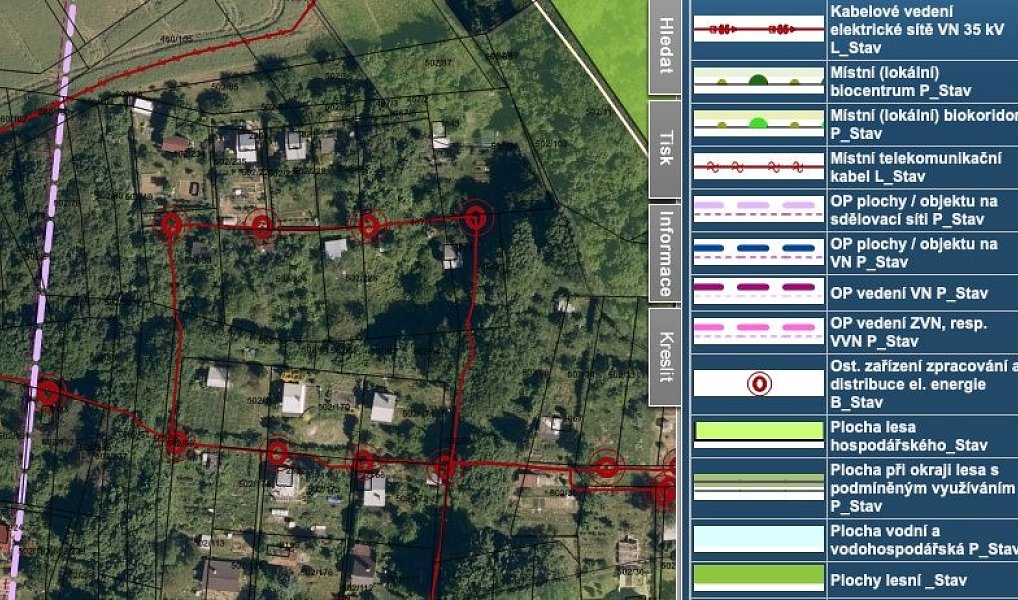Viewport: 1018px width, 600px height.
Task: Select the Místní telekomunikační kabel legend symbol
Action: pos(759,167)
